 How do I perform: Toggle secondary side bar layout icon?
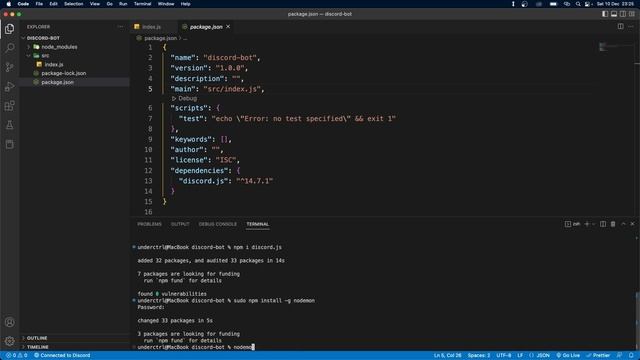(623, 14)
